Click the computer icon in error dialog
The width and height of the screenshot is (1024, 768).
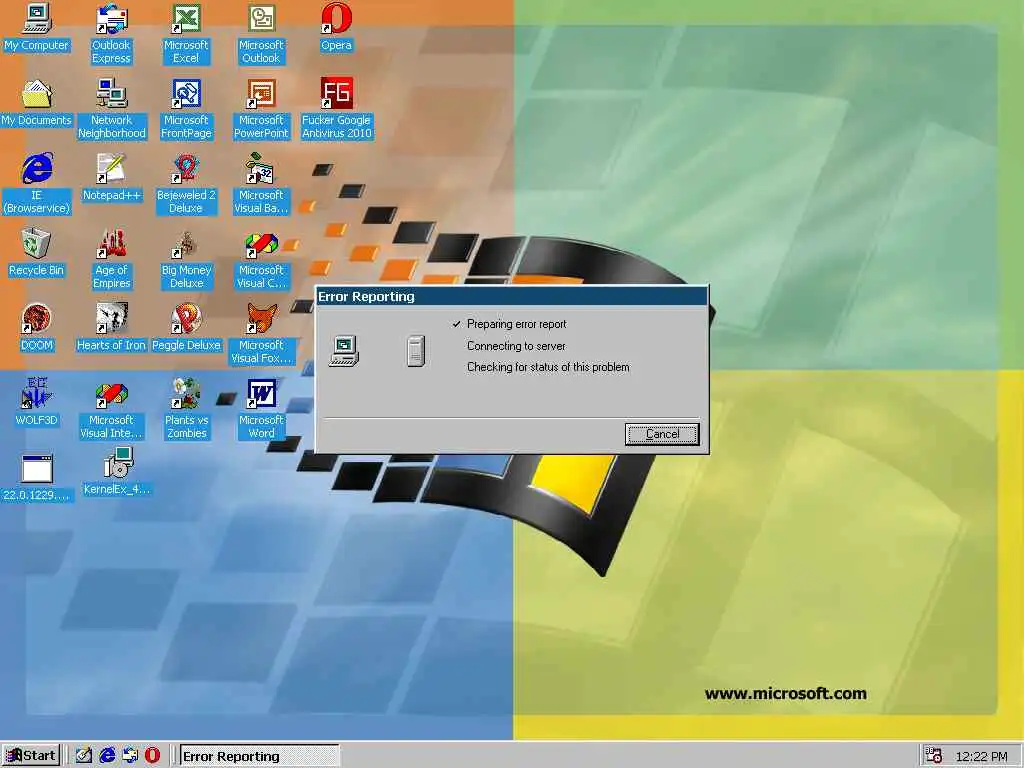(344, 351)
